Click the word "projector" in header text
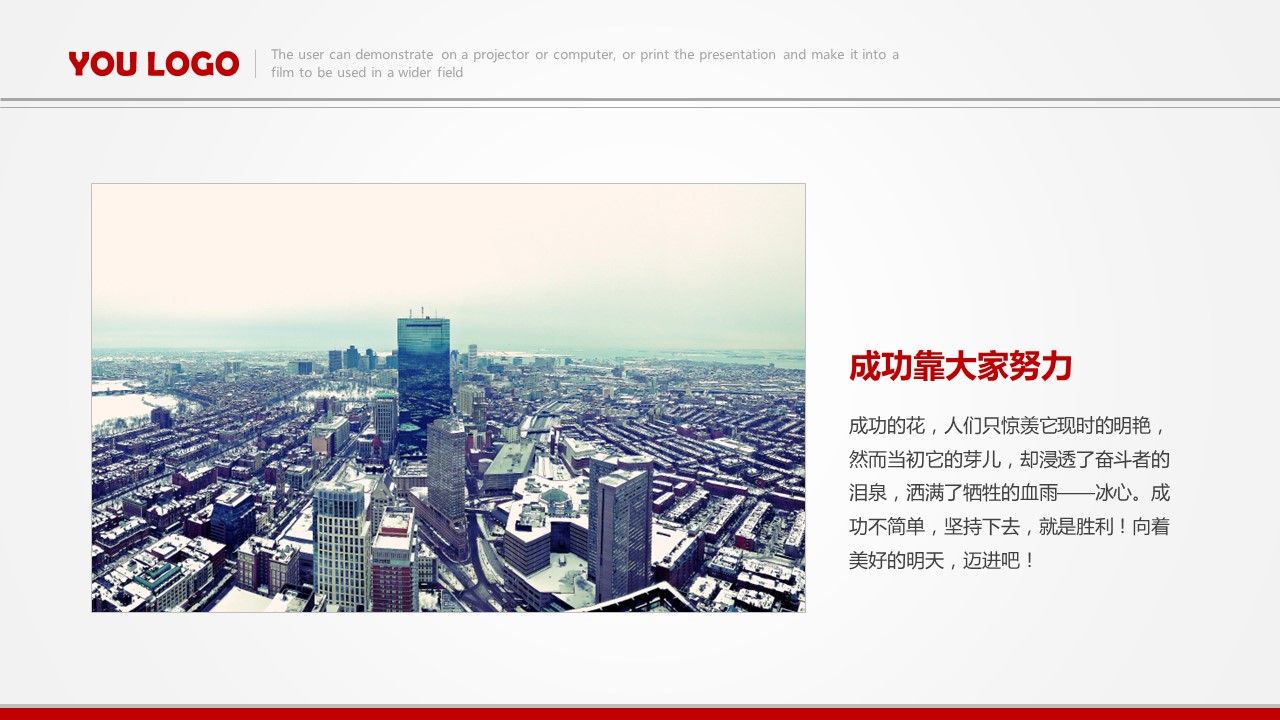The image size is (1280, 720). click(x=501, y=55)
